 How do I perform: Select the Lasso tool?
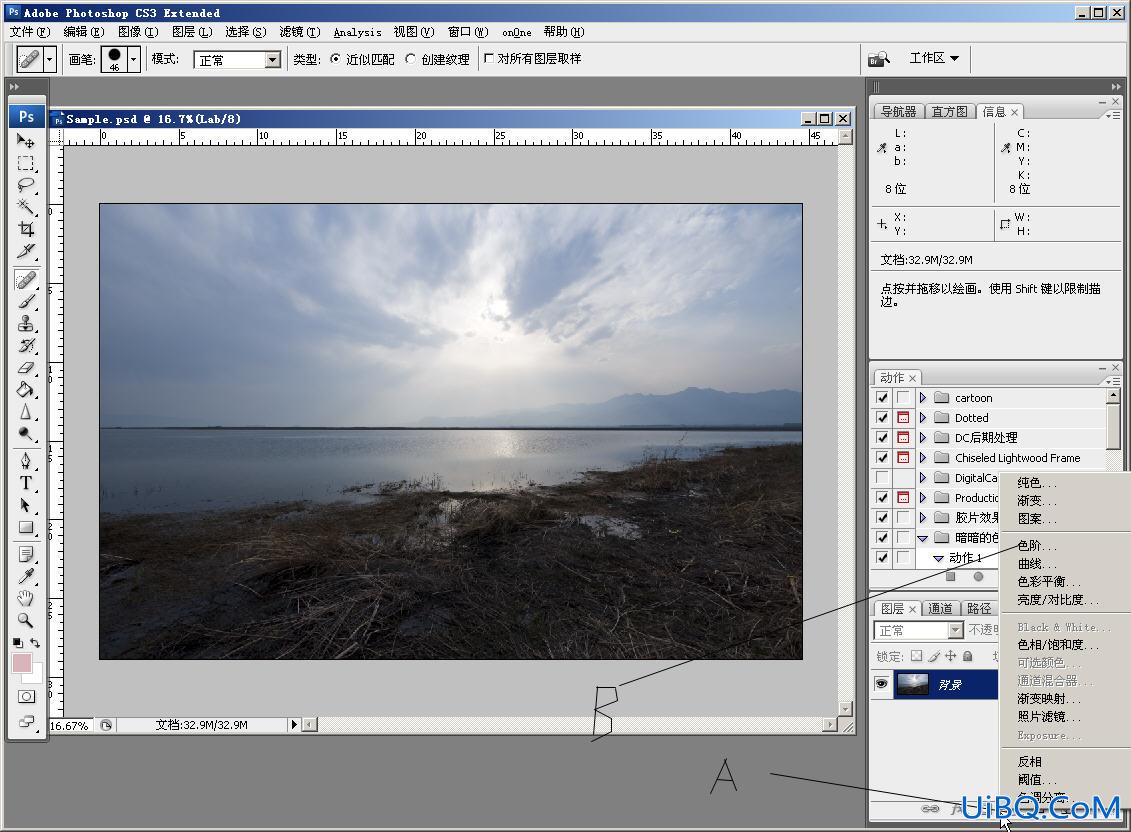click(x=25, y=185)
